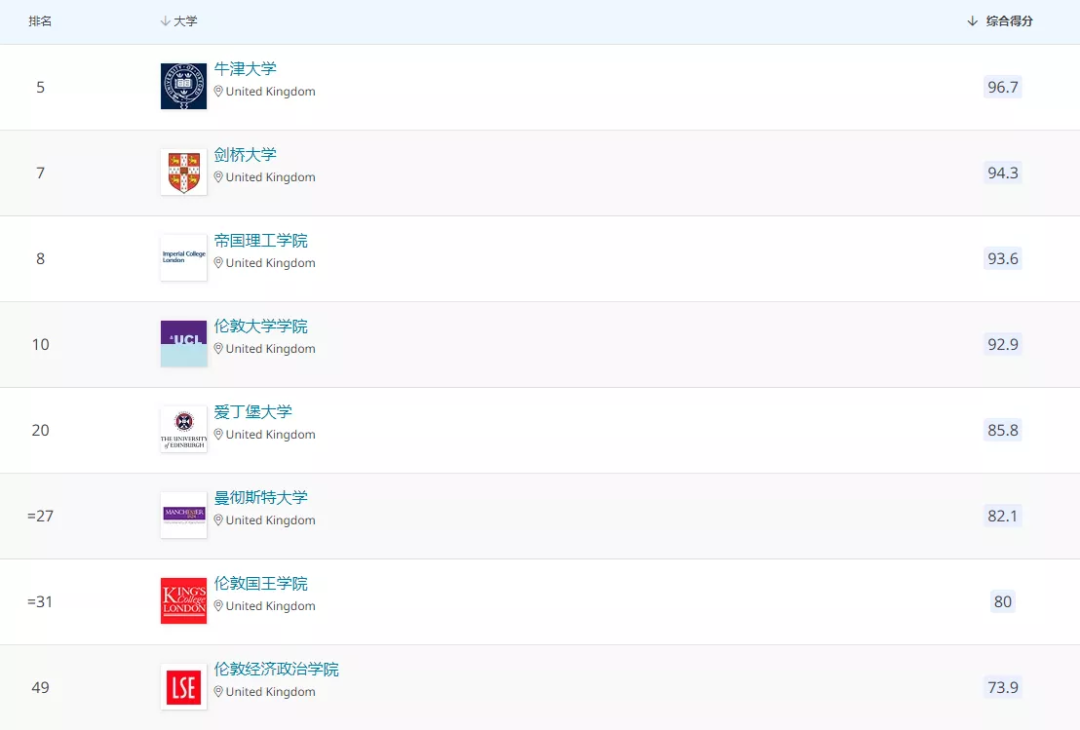The image size is (1080, 730).
Task: Select the score 82.1 value
Action: point(1003,516)
